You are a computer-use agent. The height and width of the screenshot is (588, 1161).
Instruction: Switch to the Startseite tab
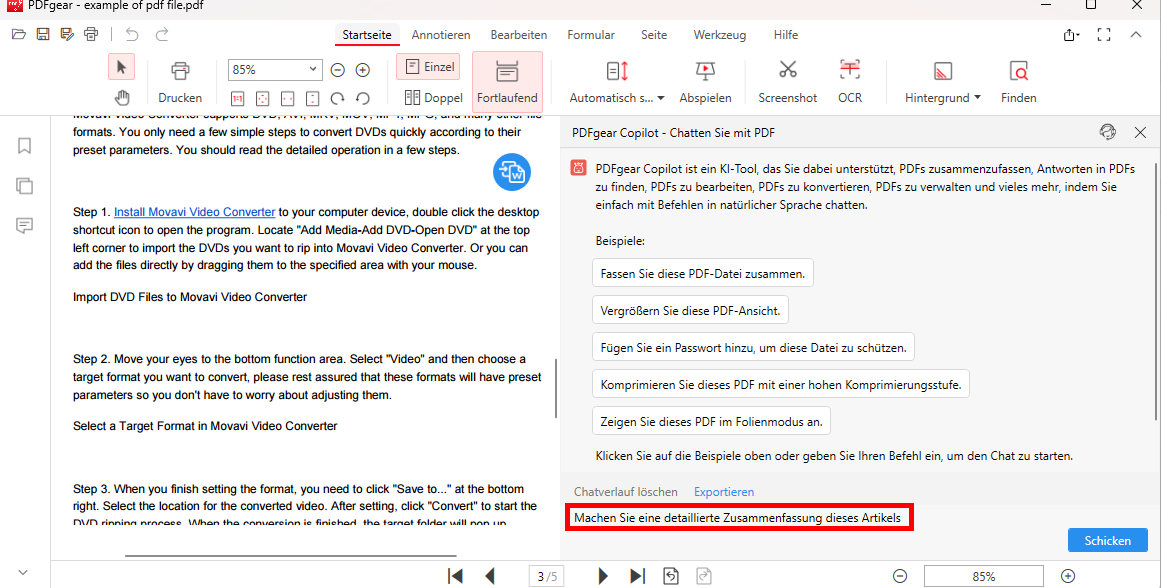coord(367,35)
